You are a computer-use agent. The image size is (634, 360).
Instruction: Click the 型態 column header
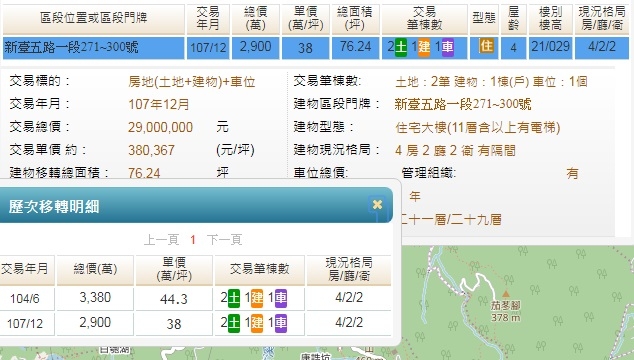pos(484,19)
